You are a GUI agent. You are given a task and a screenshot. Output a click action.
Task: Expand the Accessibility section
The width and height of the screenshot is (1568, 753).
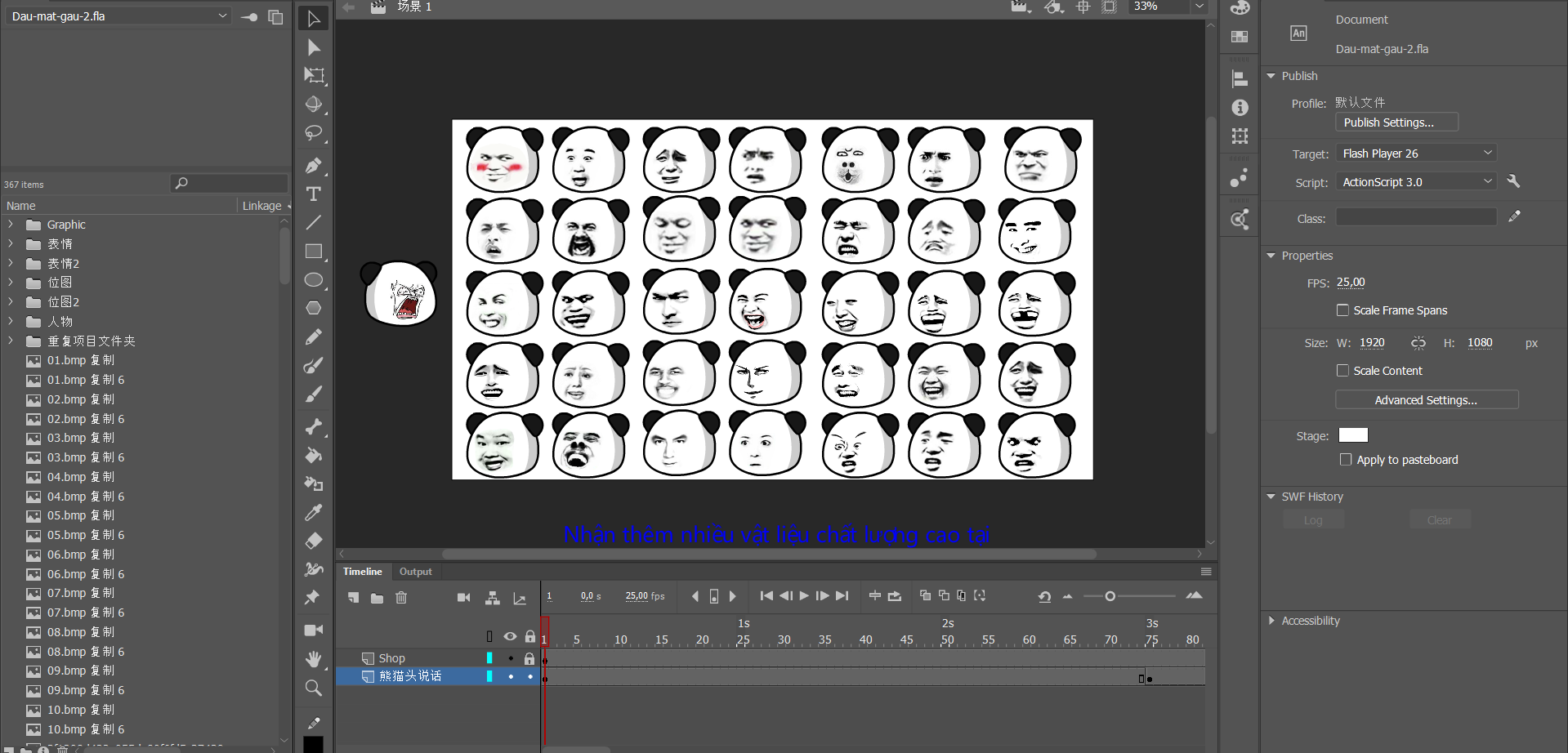pyautogui.click(x=1271, y=621)
